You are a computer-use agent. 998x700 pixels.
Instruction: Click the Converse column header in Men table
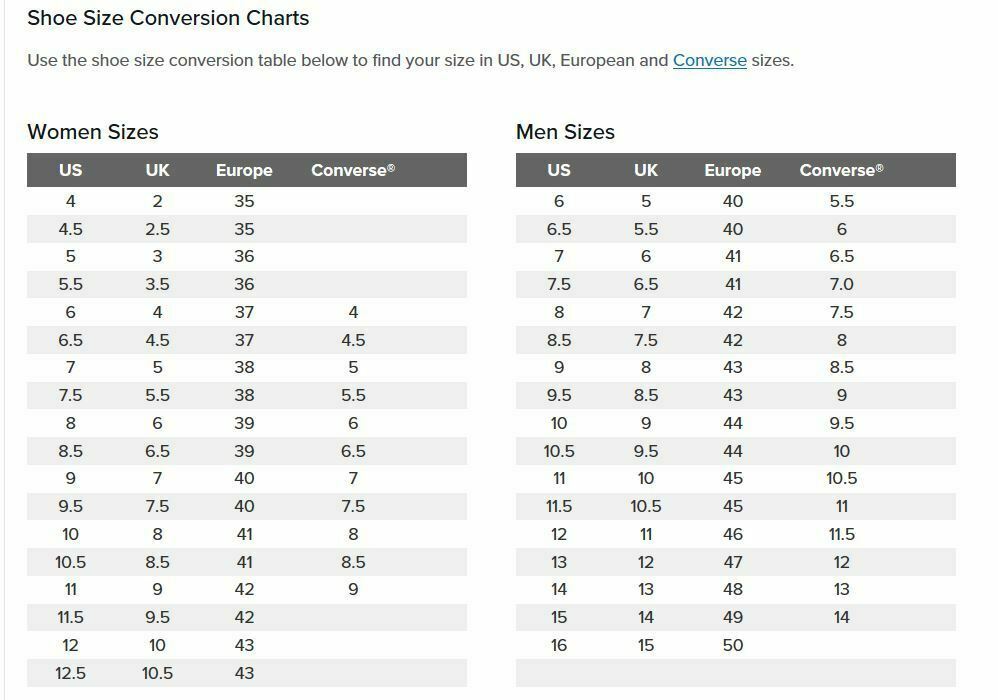[841, 170]
